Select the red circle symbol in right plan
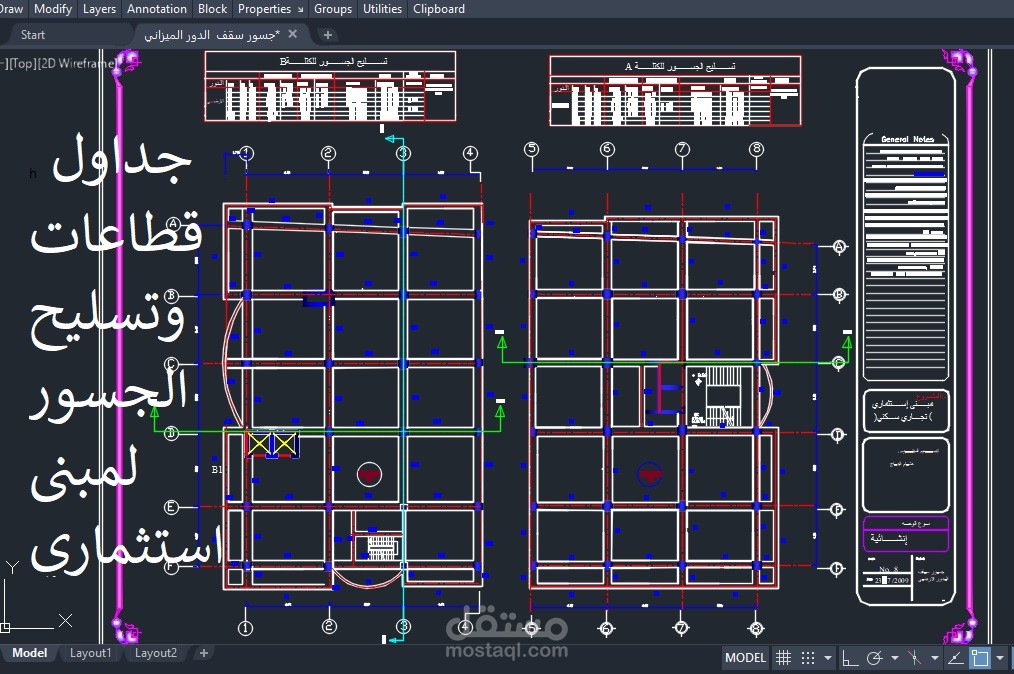The width and height of the screenshot is (1014, 674). pos(649,475)
